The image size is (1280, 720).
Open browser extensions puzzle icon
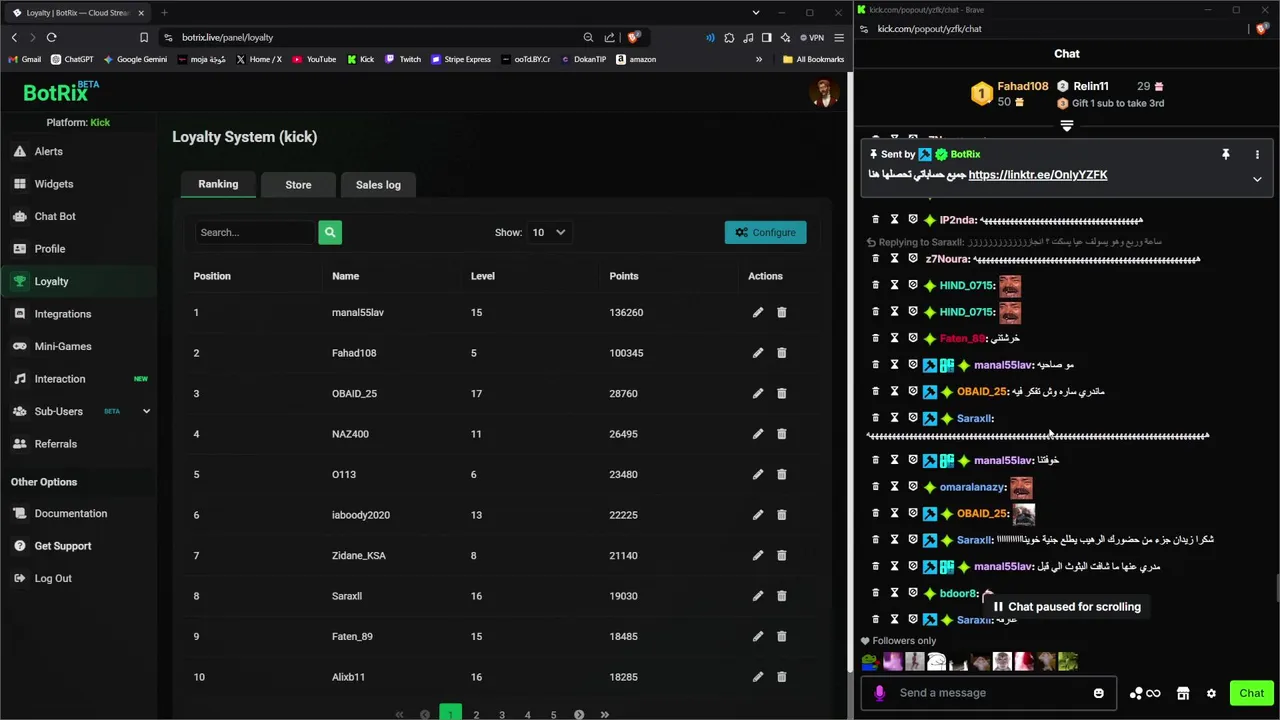point(729,37)
